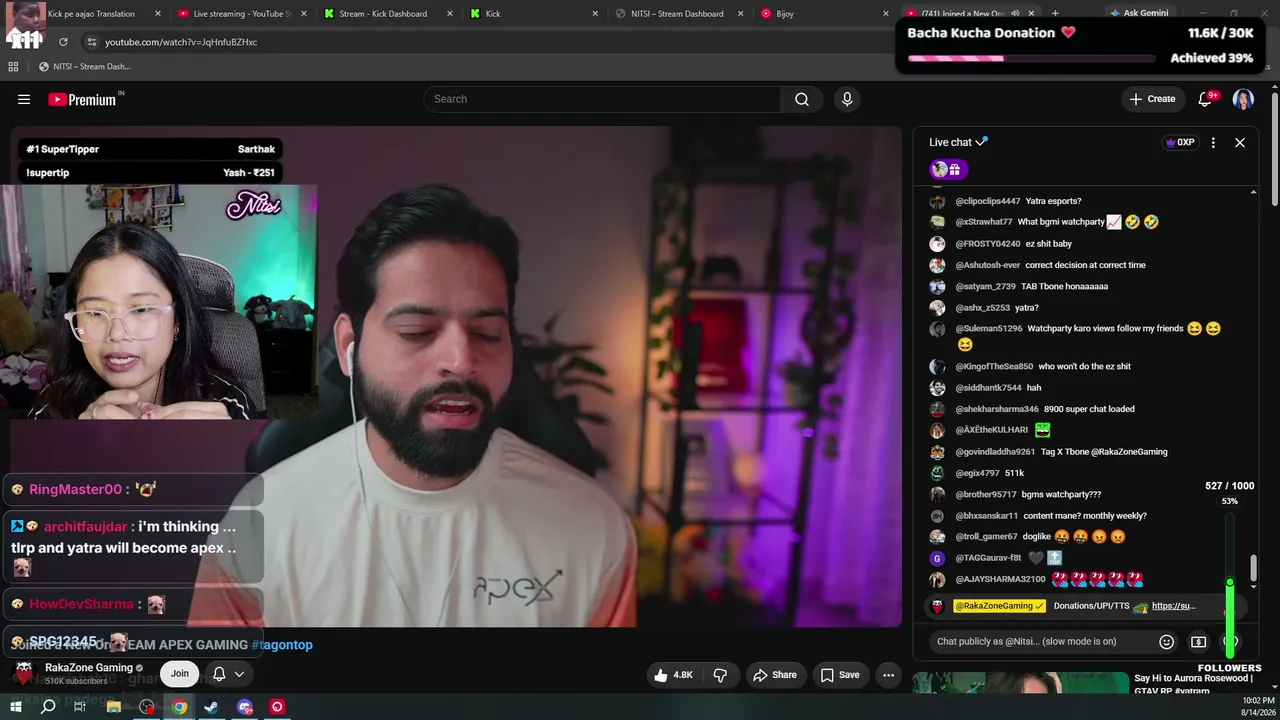The height and width of the screenshot is (720, 1280).
Task: Open Windows taskbar search
Action: 47,707
